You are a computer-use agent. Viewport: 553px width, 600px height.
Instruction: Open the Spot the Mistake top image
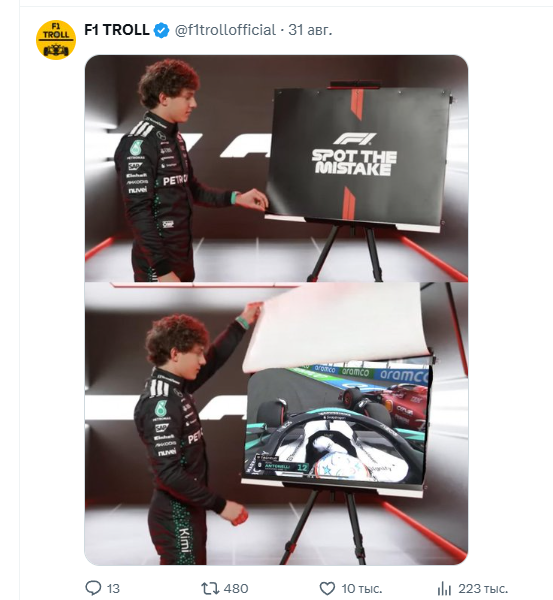point(276,168)
